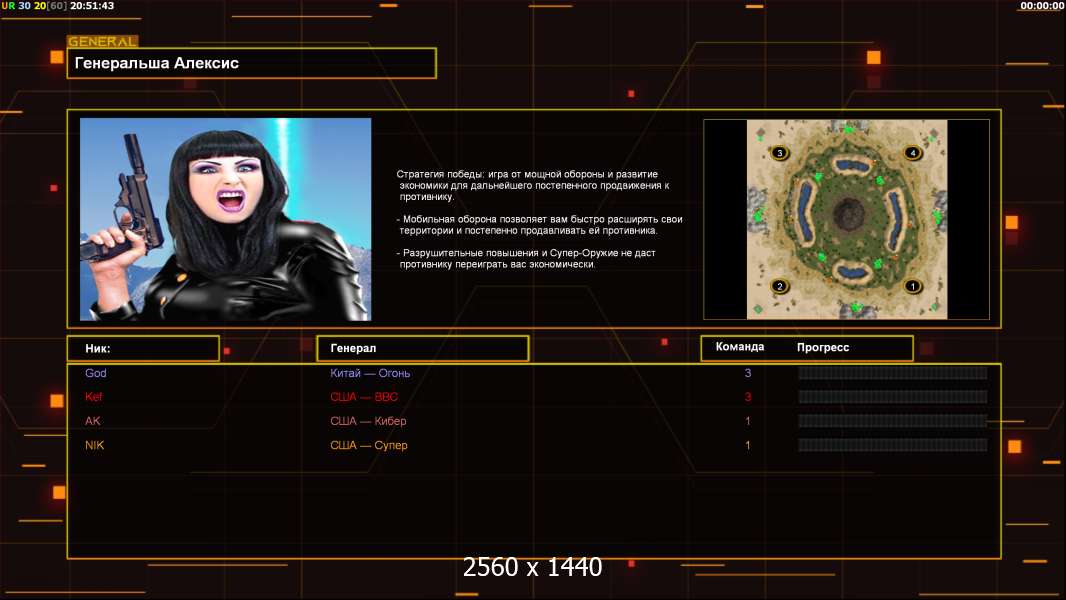The image size is (1066, 600).
Task: Click the loading progress bar for AK
Action: click(x=893, y=421)
